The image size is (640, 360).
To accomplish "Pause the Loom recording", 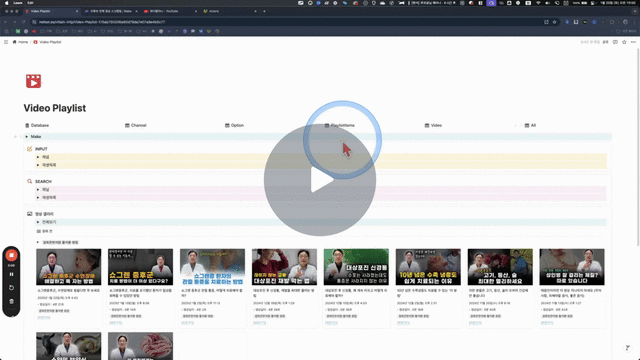I will tap(11, 274).
